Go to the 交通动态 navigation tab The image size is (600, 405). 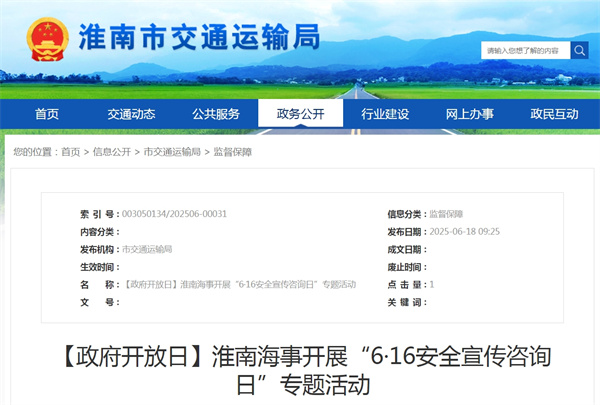click(x=132, y=114)
